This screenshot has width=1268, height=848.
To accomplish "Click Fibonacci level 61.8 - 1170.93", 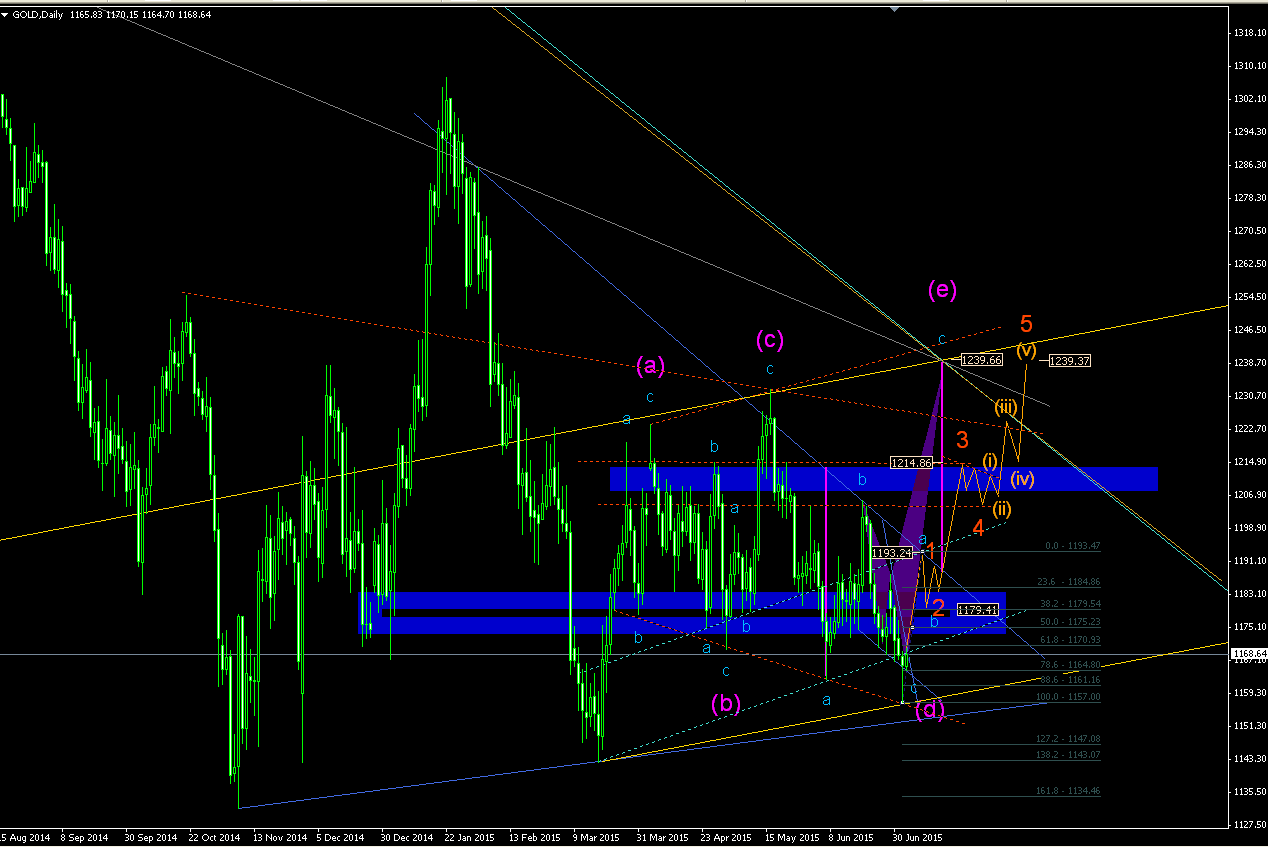I will click(x=1068, y=639).
